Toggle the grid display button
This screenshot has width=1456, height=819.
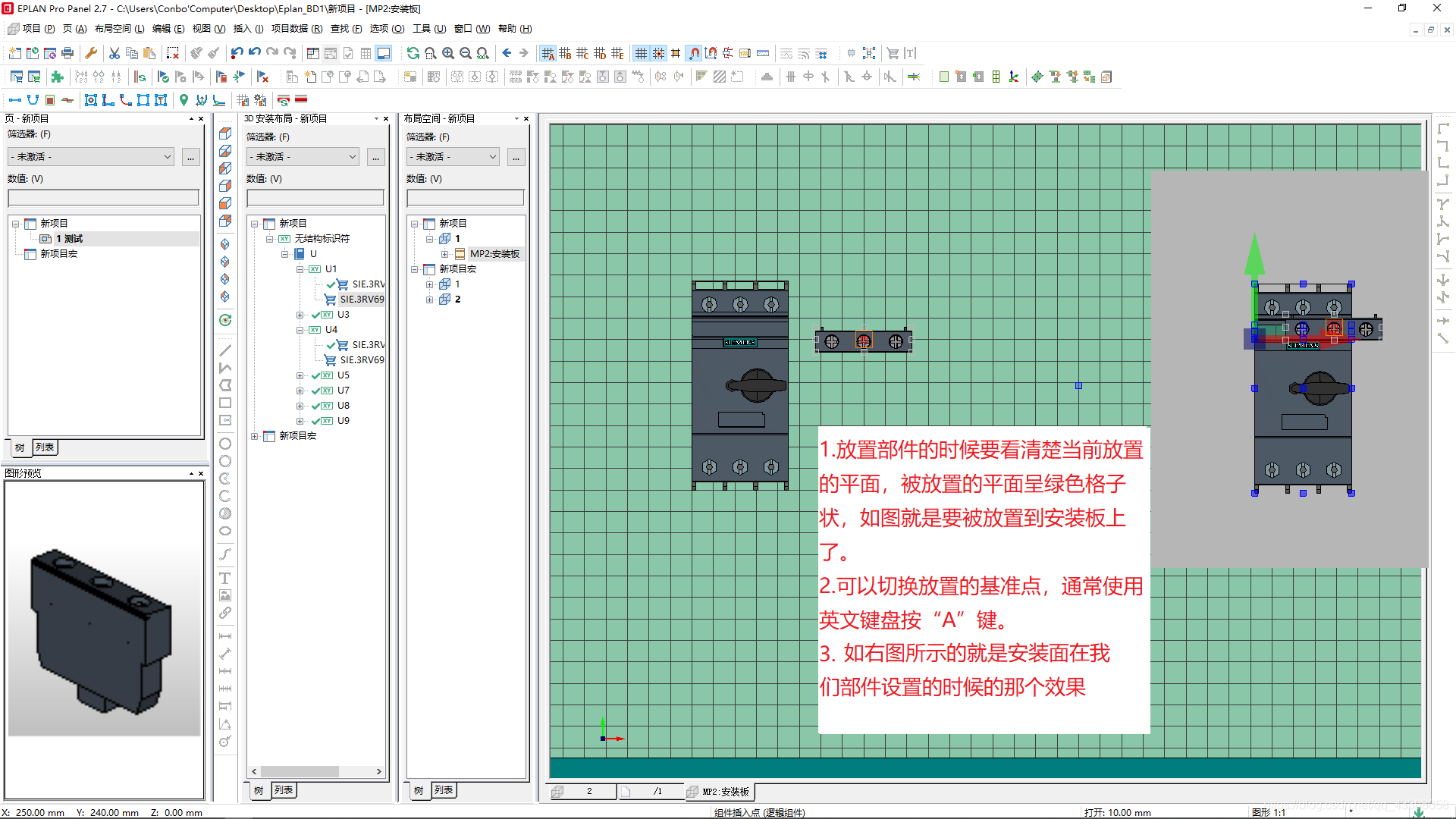click(641, 53)
